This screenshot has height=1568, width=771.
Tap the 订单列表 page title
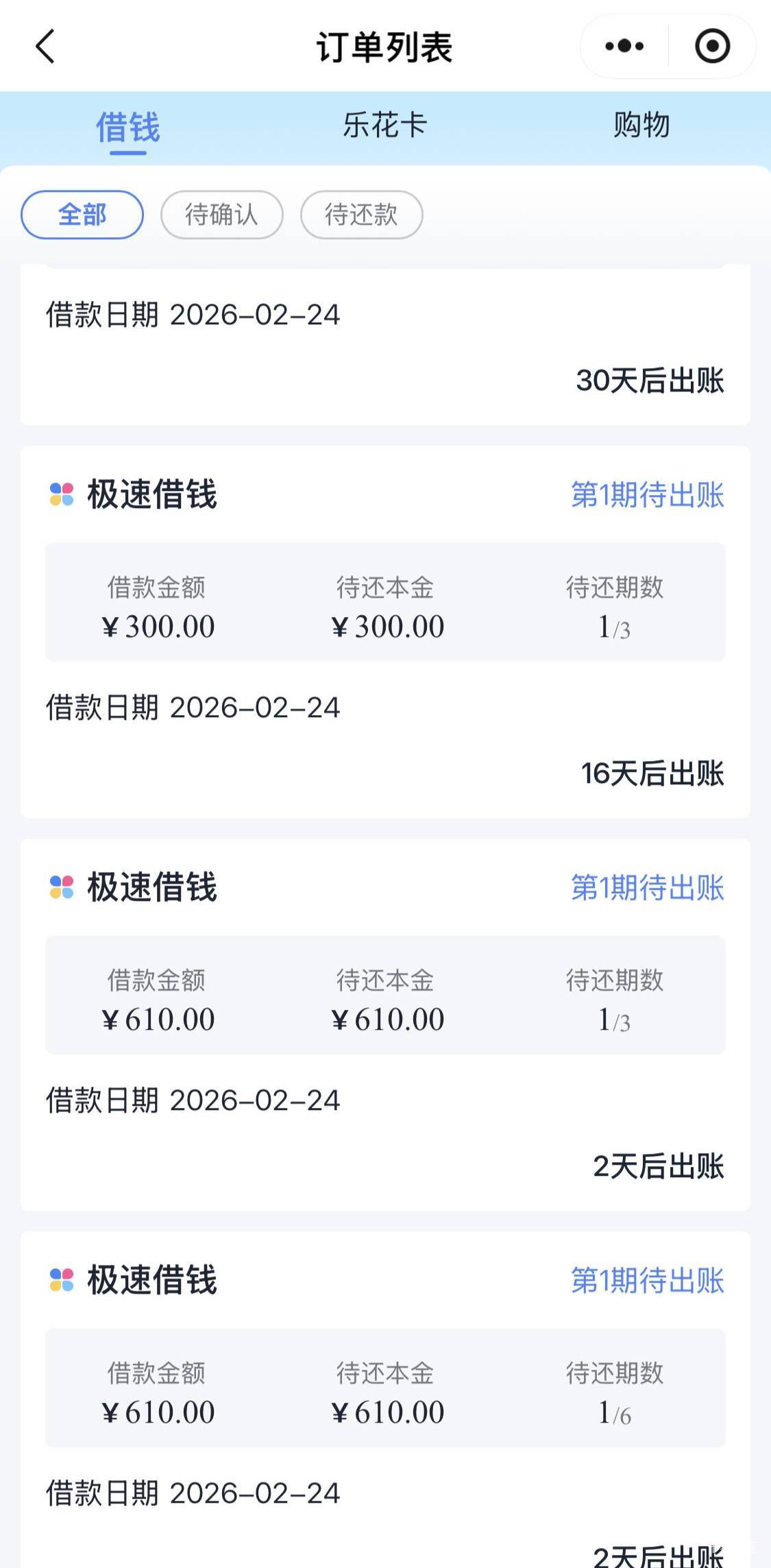[384, 47]
